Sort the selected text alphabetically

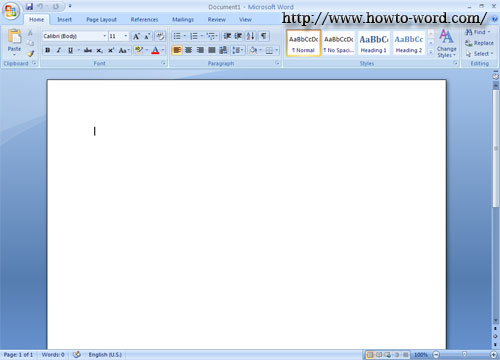[251, 36]
